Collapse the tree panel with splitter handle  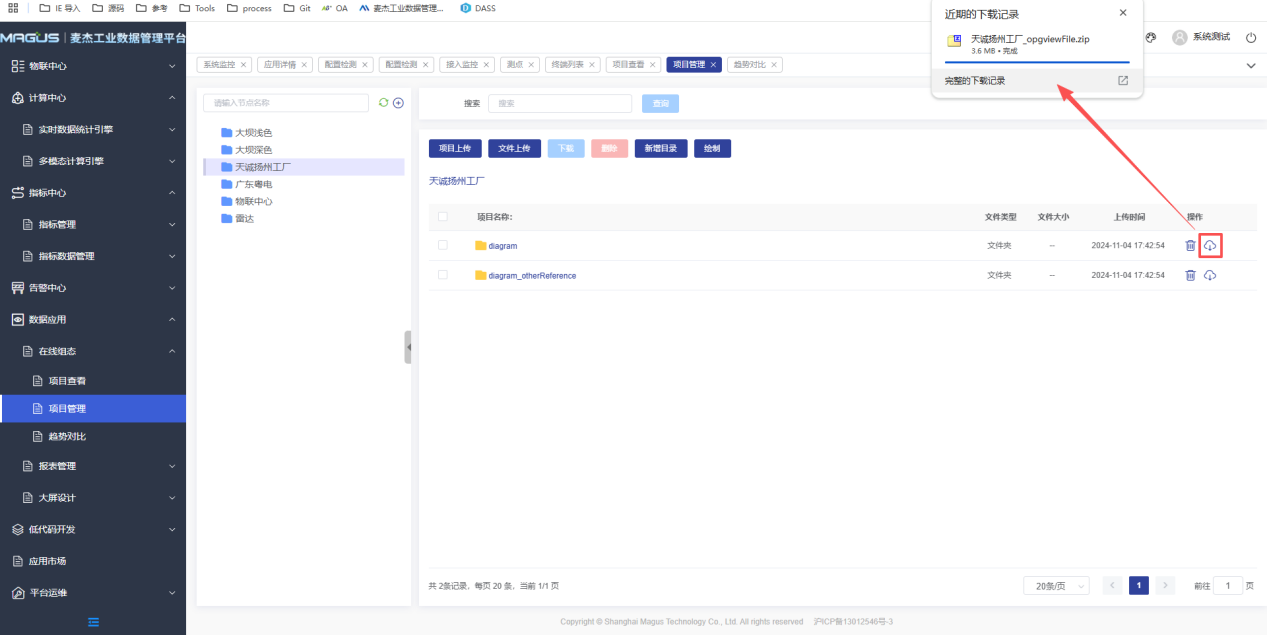(x=407, y=347)
